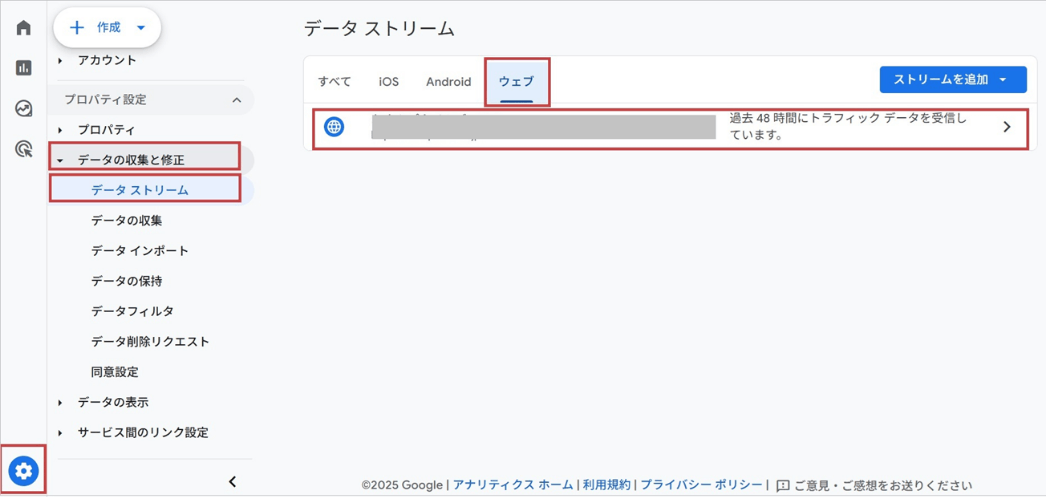
Task: Open データ インポート menu item
Action: pos(140,252)
